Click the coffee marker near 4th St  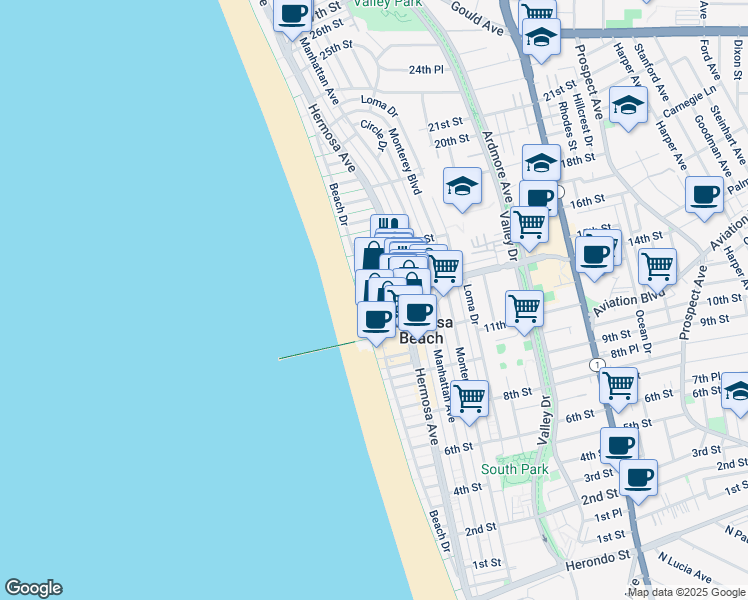tap(619, 445)
